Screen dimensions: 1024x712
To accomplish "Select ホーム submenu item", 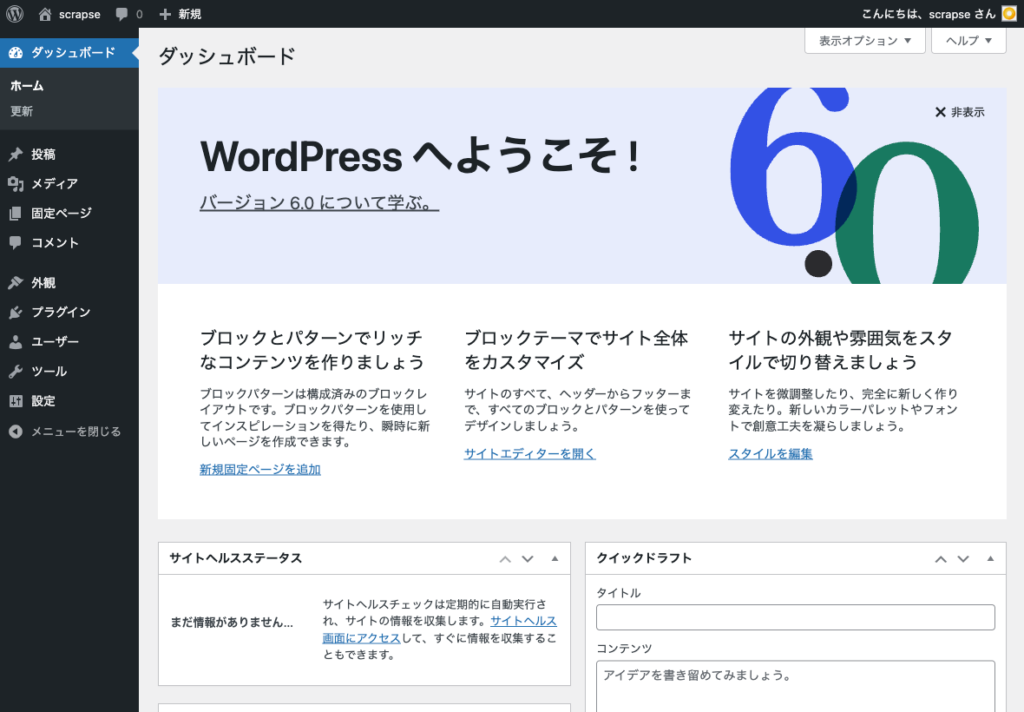I will click(27, 86).
